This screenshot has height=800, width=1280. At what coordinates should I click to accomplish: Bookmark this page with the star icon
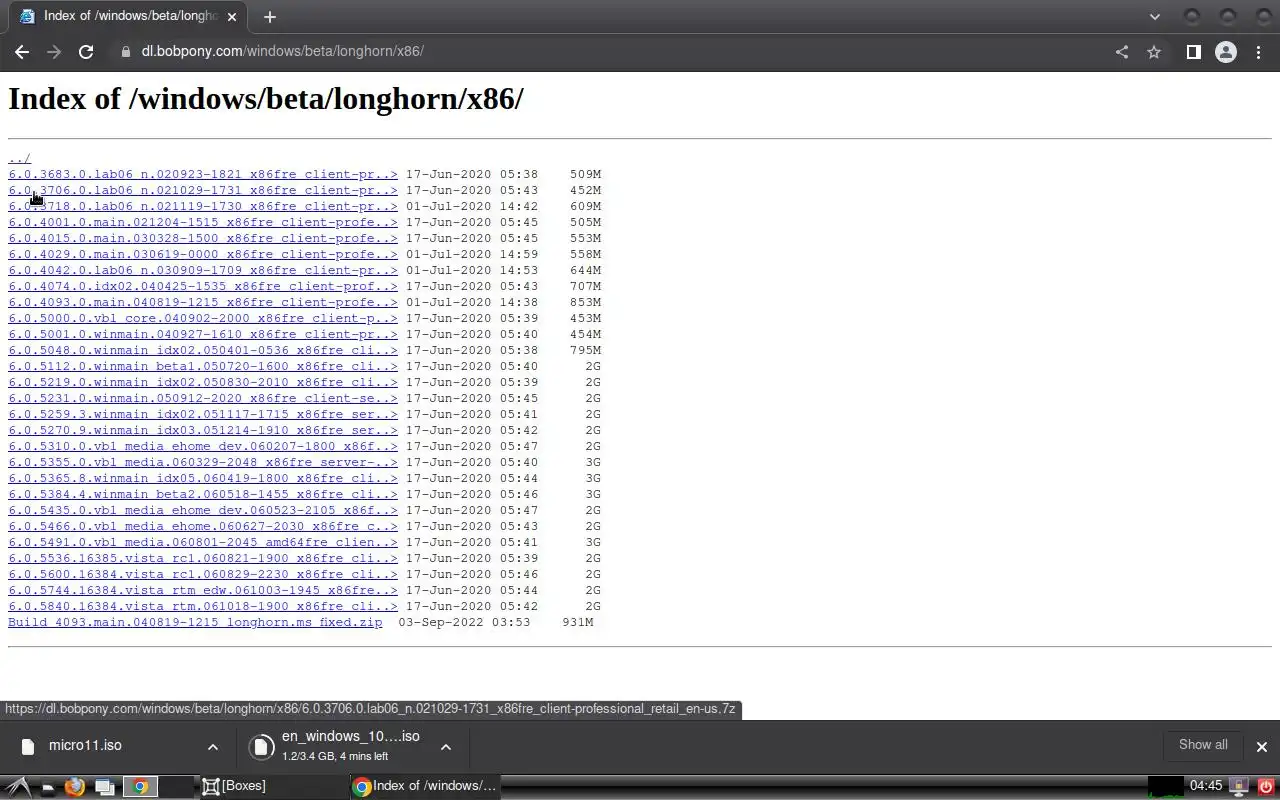pos(1154,52)
